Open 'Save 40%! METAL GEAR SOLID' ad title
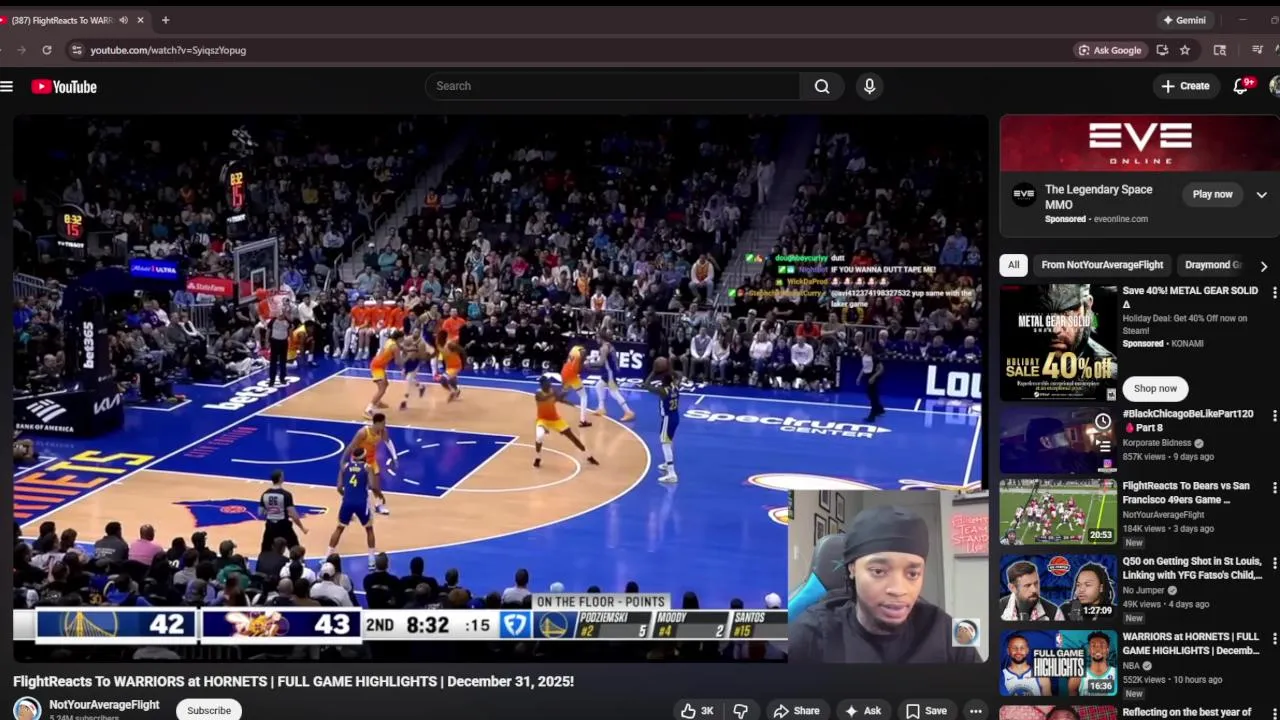 pyautogui.click(x=1190, y=297)
